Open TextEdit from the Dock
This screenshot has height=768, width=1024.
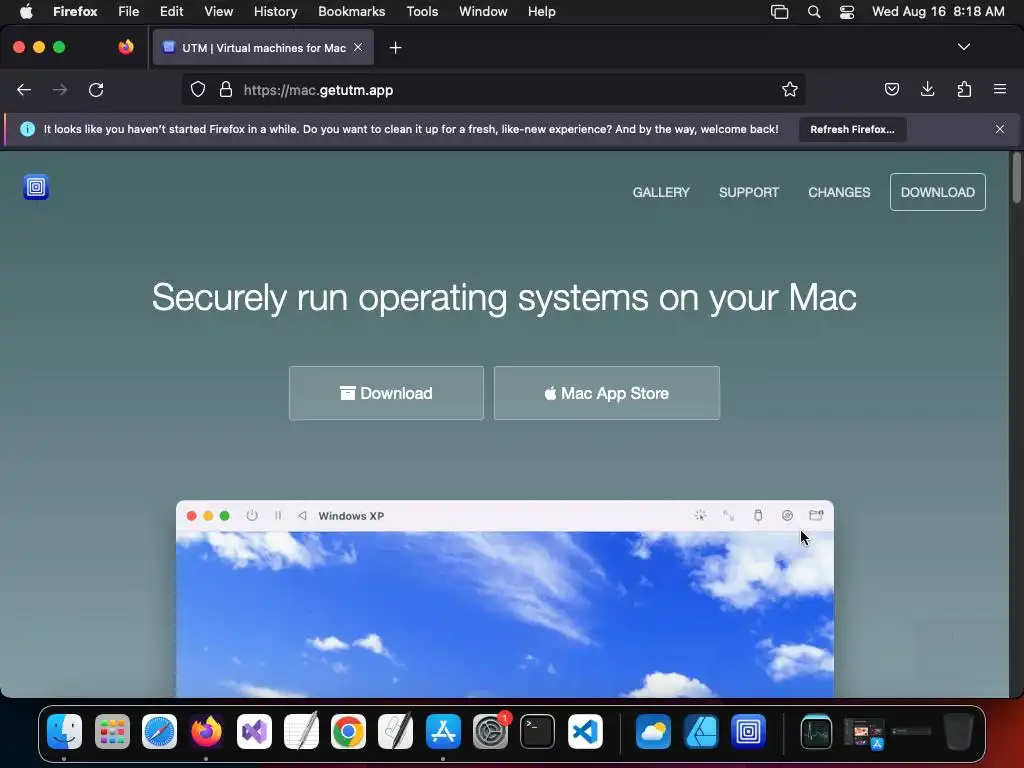(301, 731)
